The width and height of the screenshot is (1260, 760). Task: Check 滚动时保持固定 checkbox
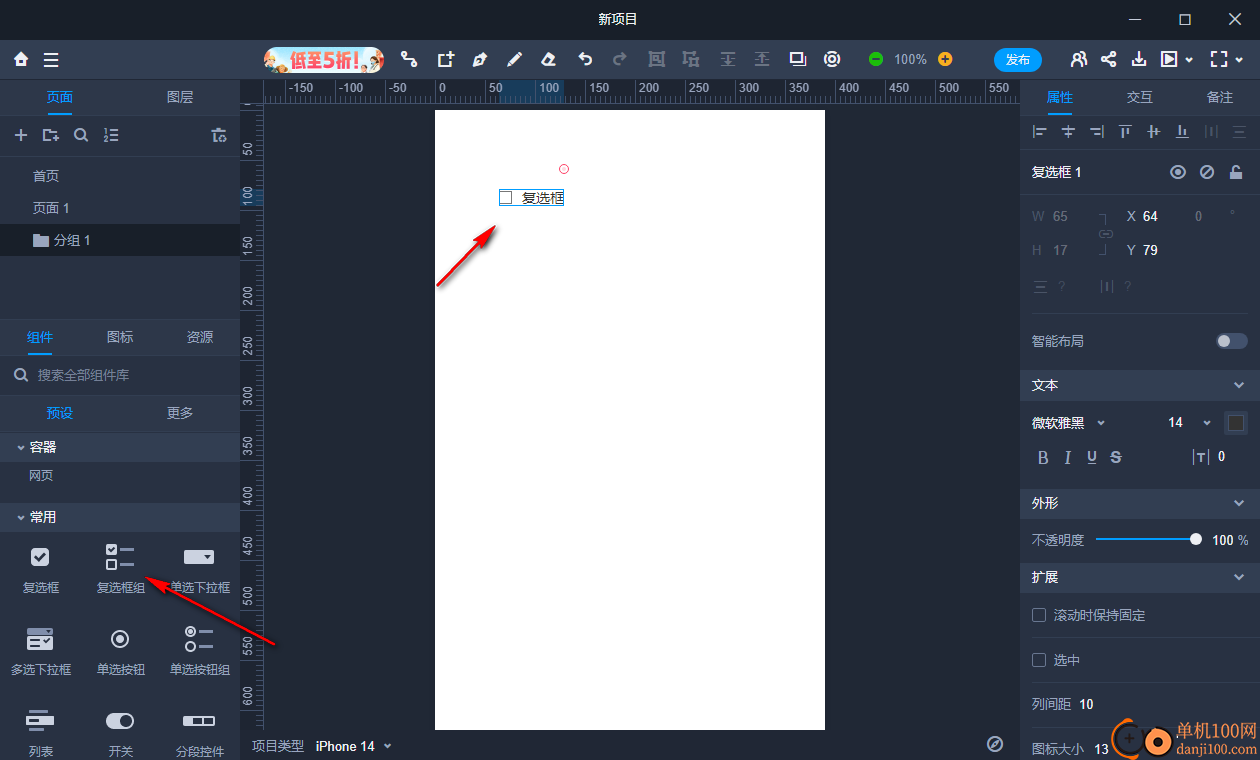coord(1039,615)
